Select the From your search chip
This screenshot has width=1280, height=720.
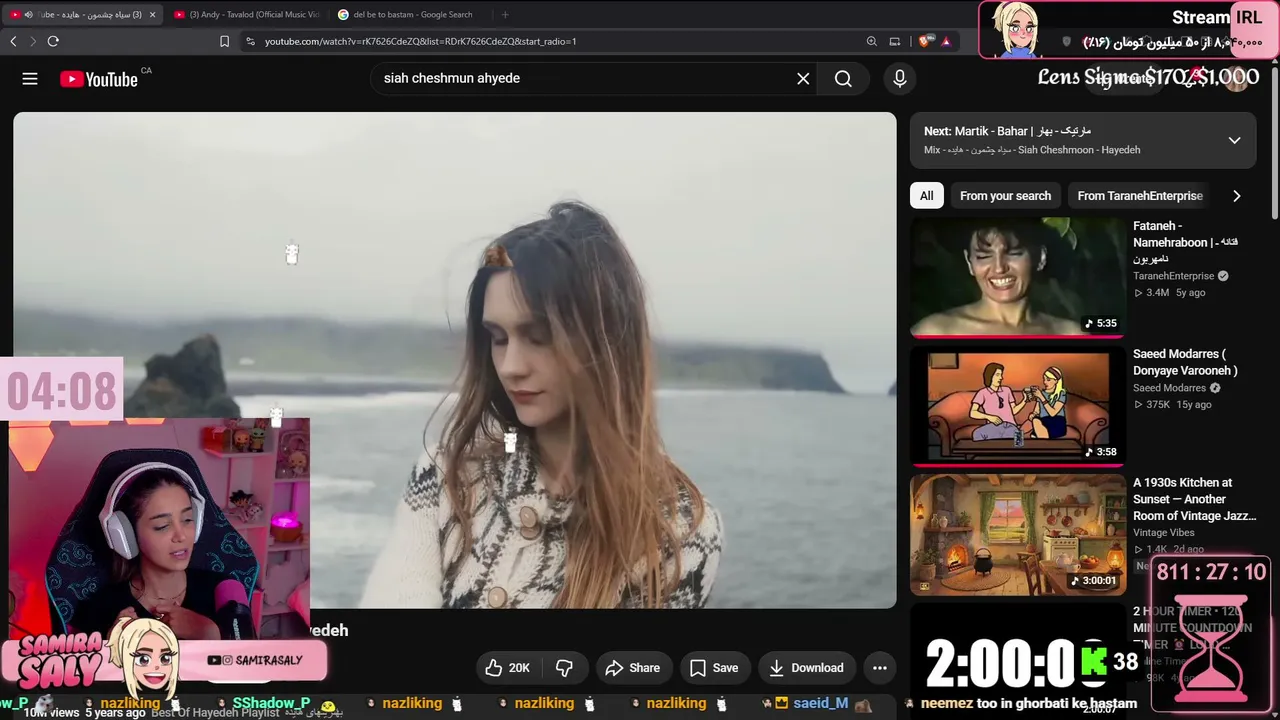tap(1005, 196)
